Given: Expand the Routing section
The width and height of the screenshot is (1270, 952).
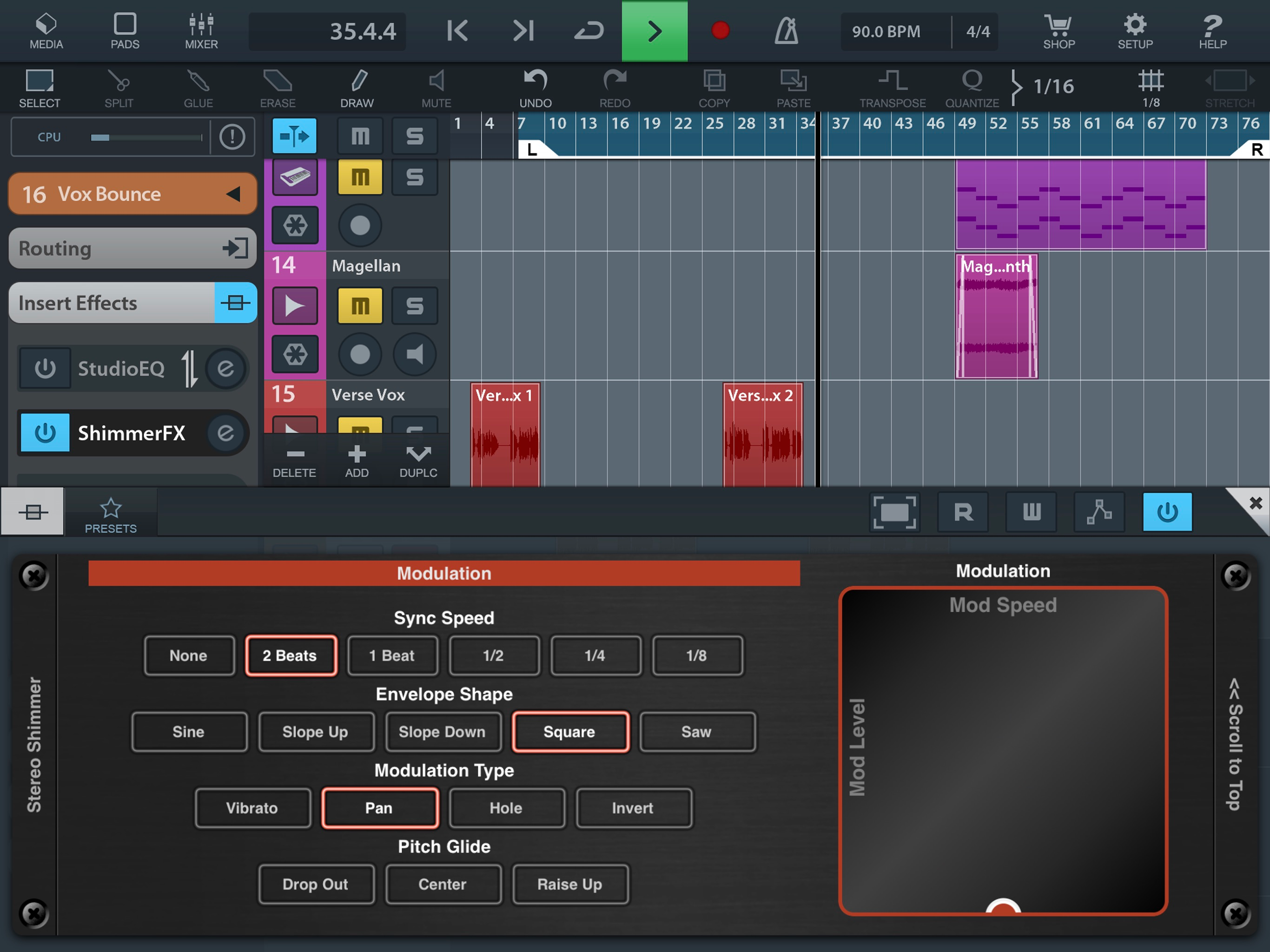Looking at the screenshot, I should (132, 249).
